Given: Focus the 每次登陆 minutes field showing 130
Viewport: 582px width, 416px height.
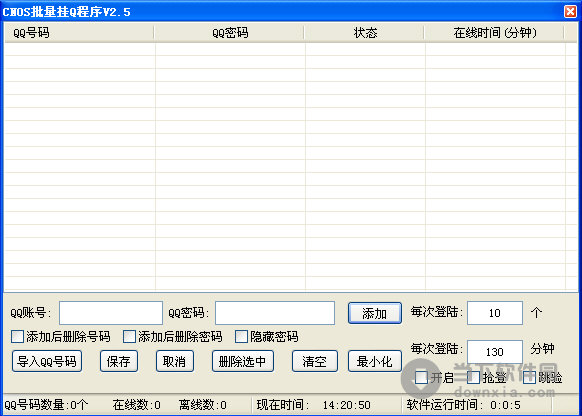Looking at the screenshot, I should 494,351.
